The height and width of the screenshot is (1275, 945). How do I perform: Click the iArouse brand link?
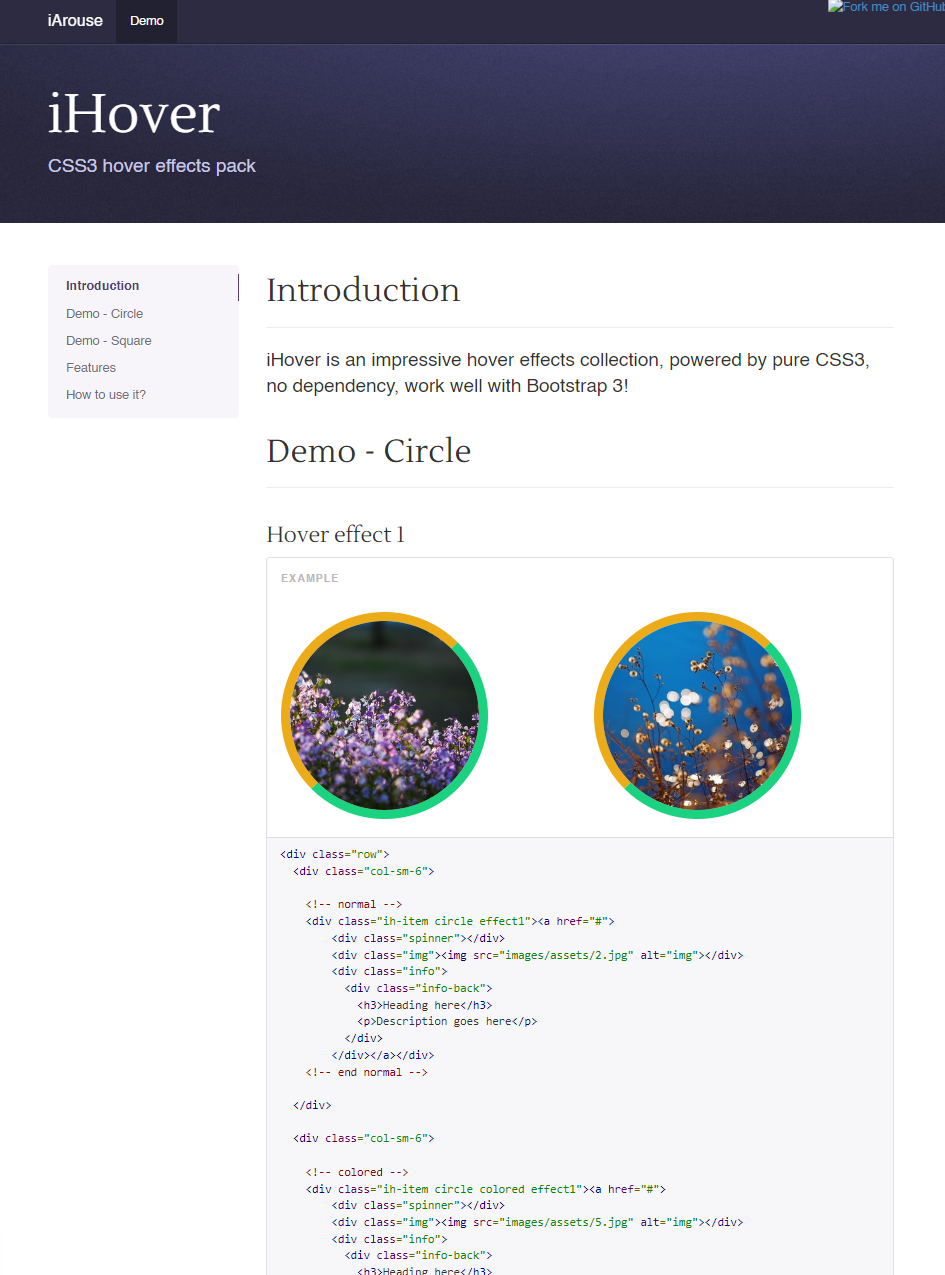tap(75, 21)
